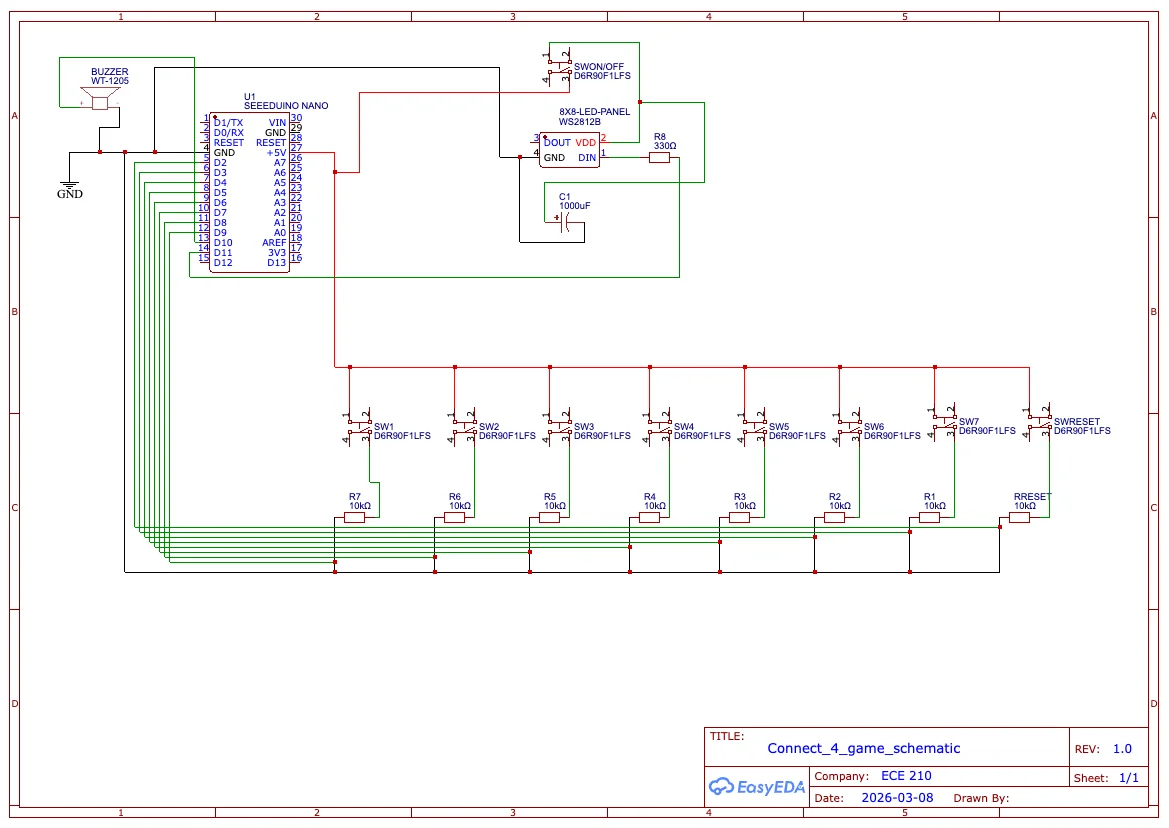Select the Seeeduino Nano U1 component body

coord(249,192)
